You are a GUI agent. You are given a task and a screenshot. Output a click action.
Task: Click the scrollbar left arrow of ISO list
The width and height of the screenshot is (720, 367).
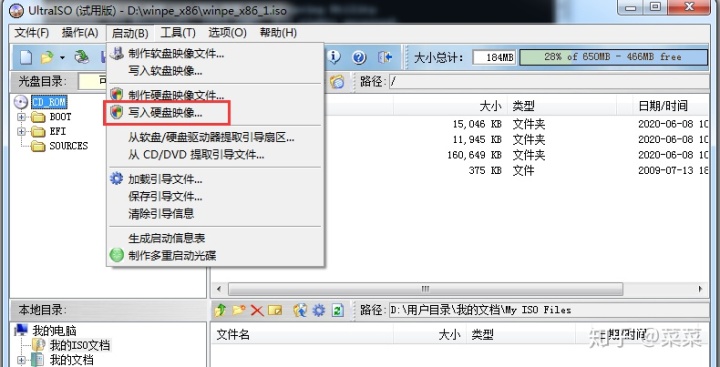219,289
